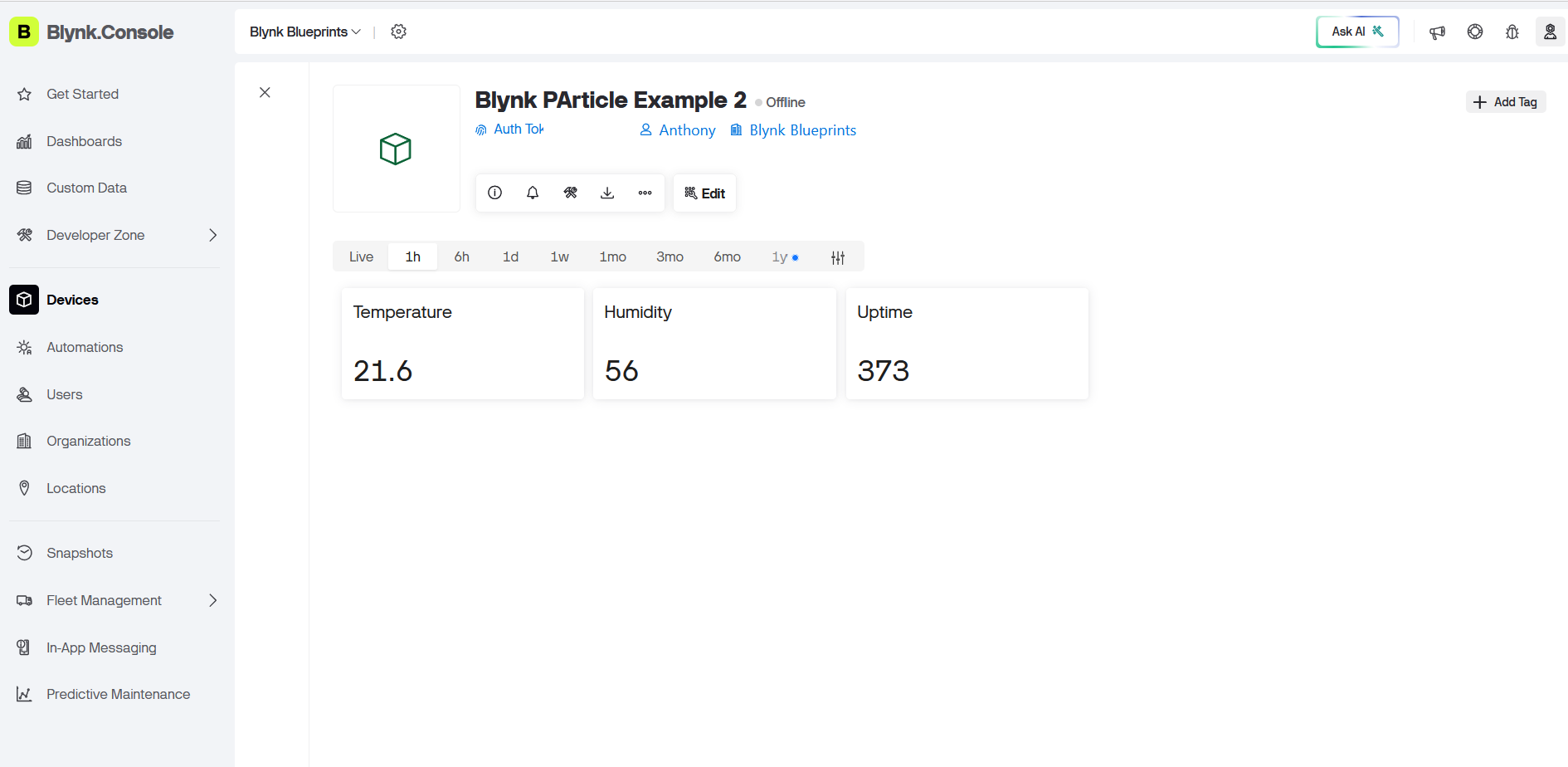Open organization settings gear
1568x767 pixels.
coord(398,32)
